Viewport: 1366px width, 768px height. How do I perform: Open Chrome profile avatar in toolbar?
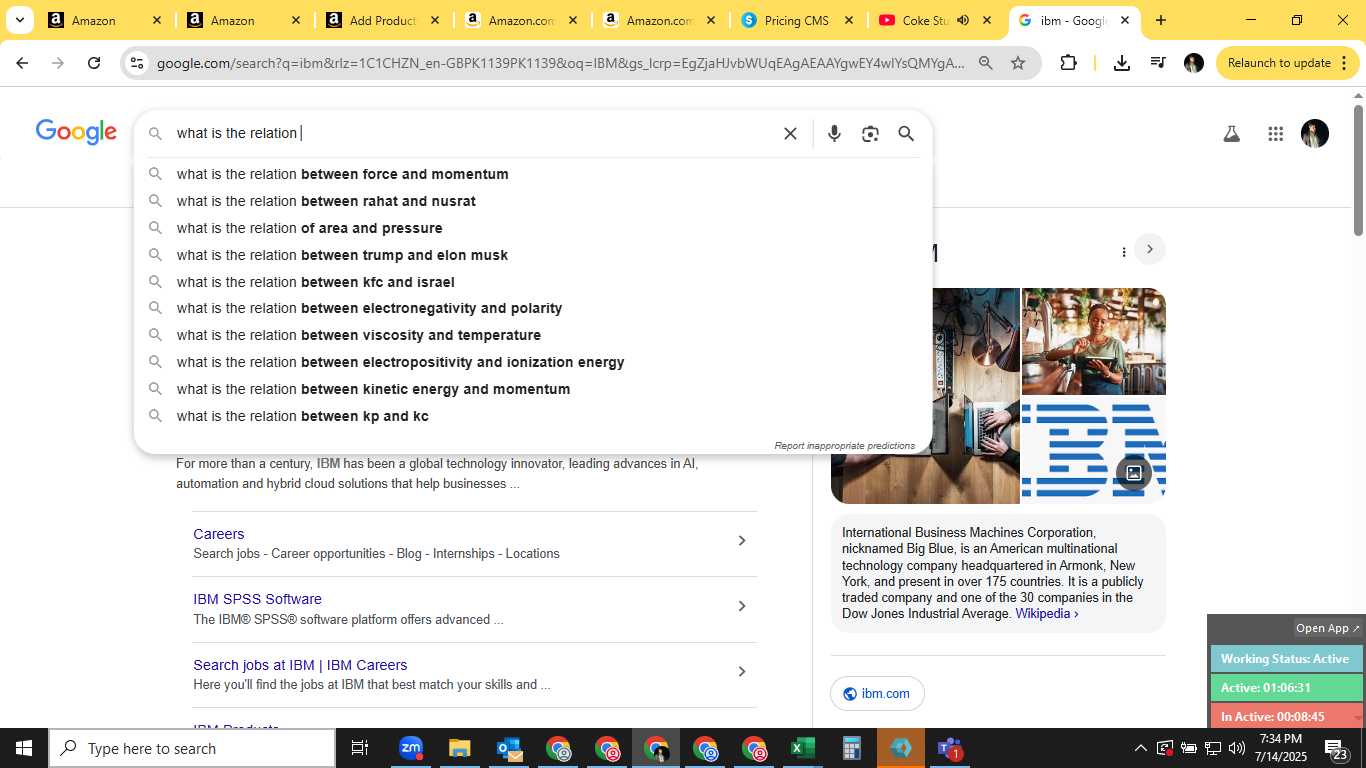click(x=1194, y=63)
